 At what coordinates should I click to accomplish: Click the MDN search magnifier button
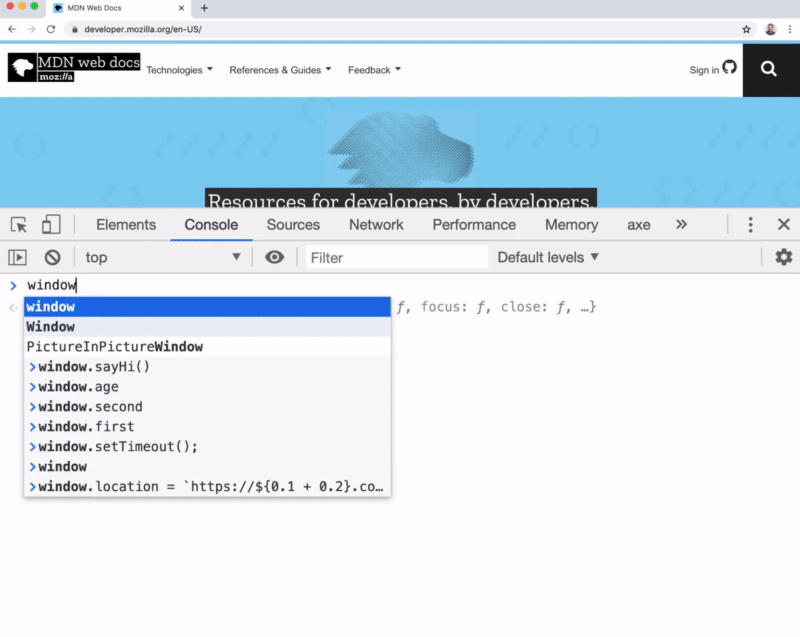[768, 69]
